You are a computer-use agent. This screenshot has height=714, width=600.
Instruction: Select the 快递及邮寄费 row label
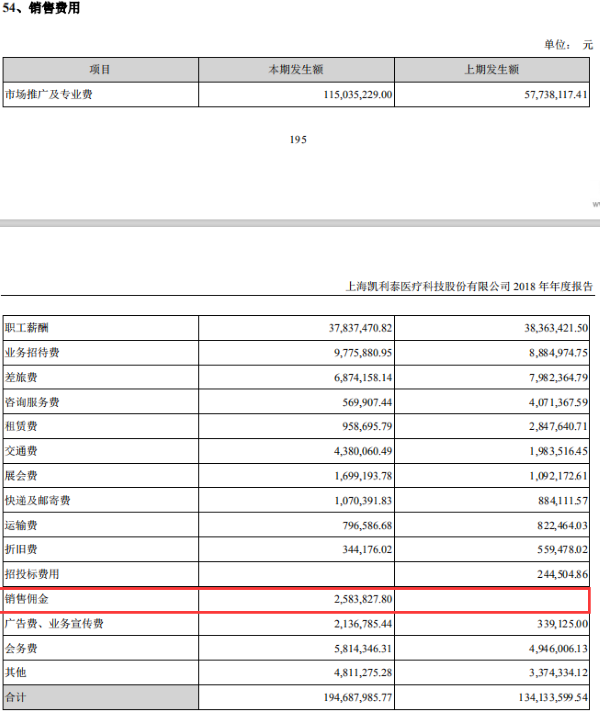37,501
